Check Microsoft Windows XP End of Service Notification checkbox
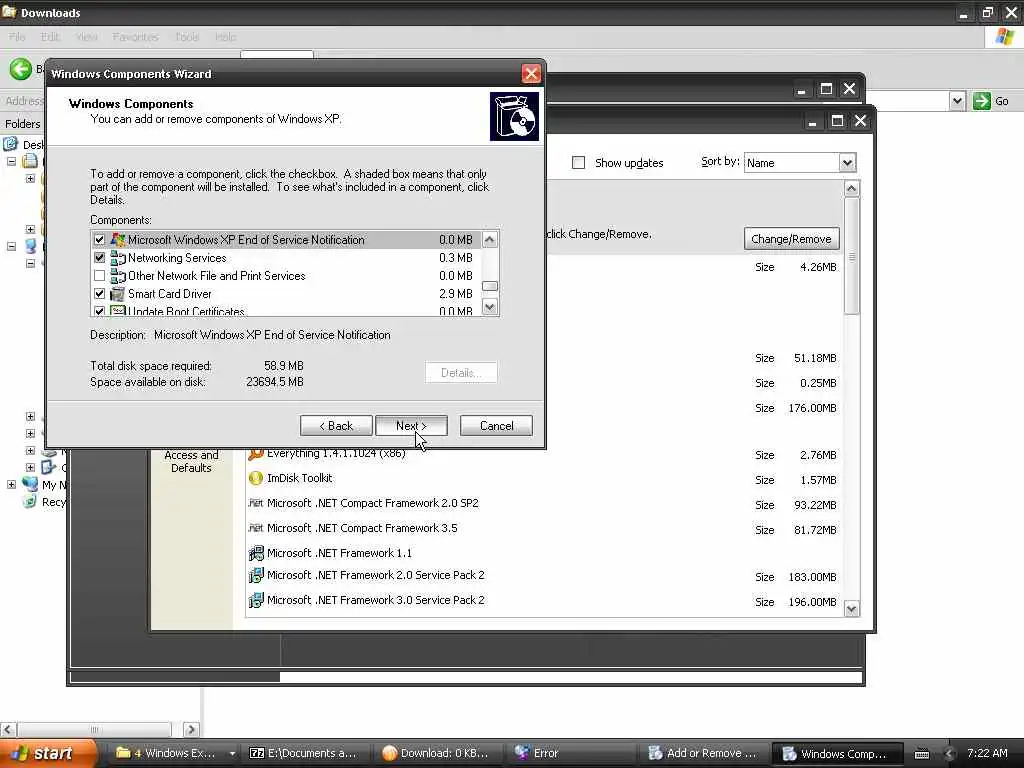Image resolution: width=1024 pixels, height=768 pixels. (x=99, y=240)
